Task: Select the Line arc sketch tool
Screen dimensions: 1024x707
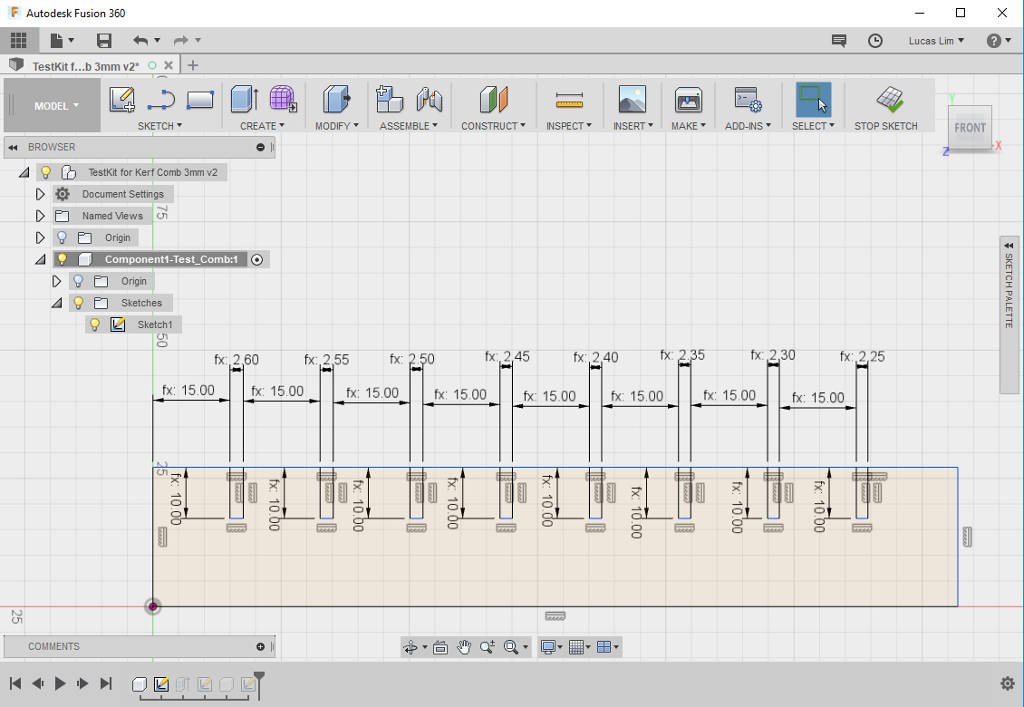Action: click(x=161, y=100)
